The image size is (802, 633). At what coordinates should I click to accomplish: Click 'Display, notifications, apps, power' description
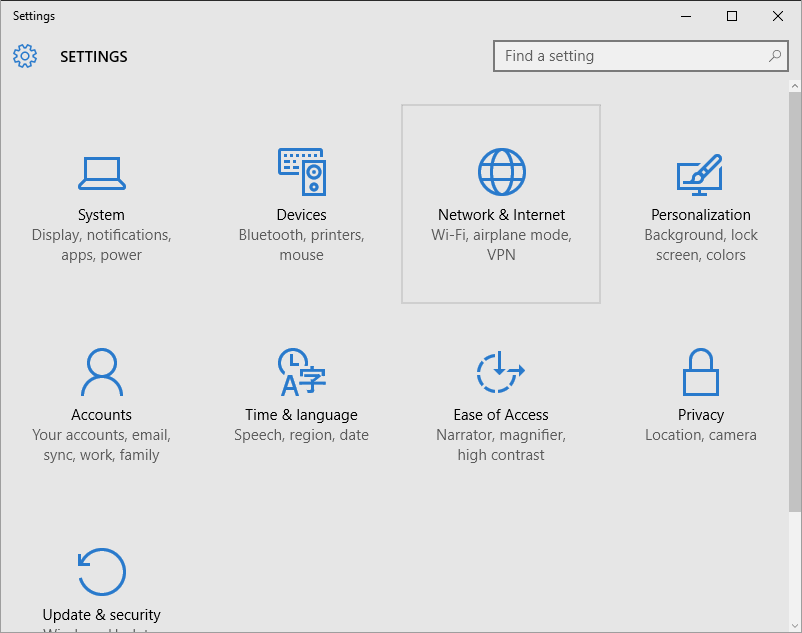[x=101, y=245]
